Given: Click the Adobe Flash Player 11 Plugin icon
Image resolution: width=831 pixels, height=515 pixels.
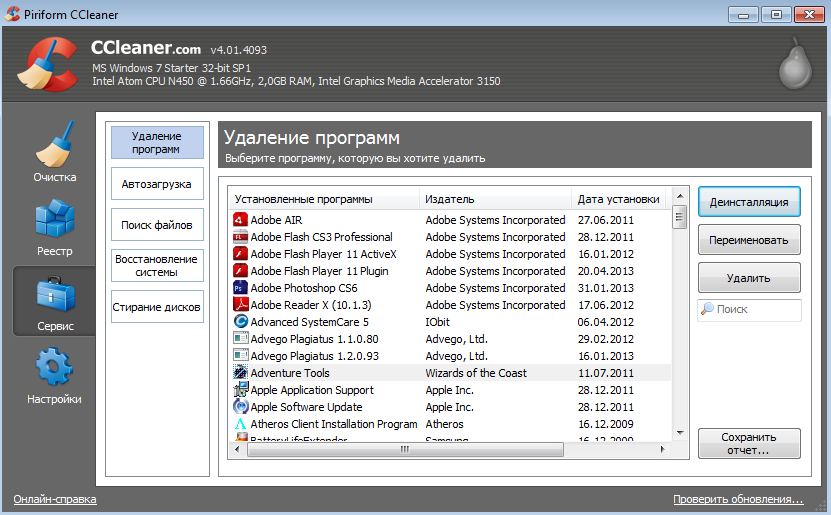Looking at the screenshot, I should coord(241,271).
